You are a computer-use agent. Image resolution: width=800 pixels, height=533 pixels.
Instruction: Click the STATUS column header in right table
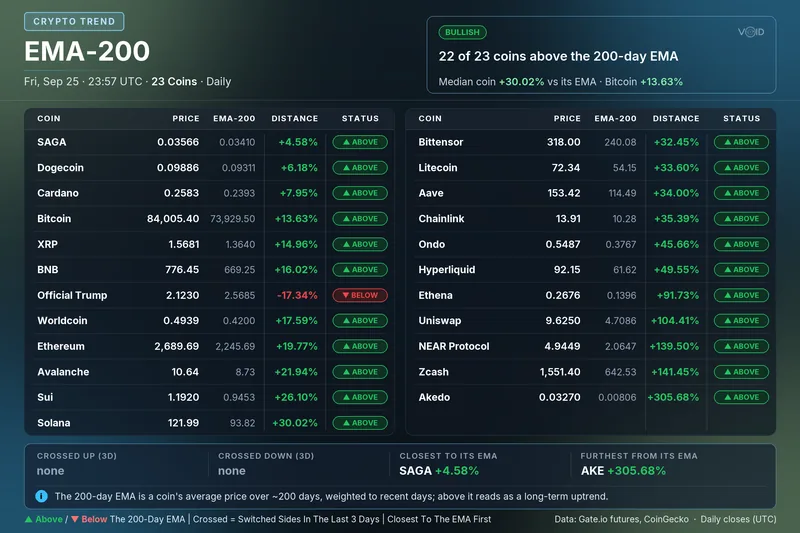point(741,118)
